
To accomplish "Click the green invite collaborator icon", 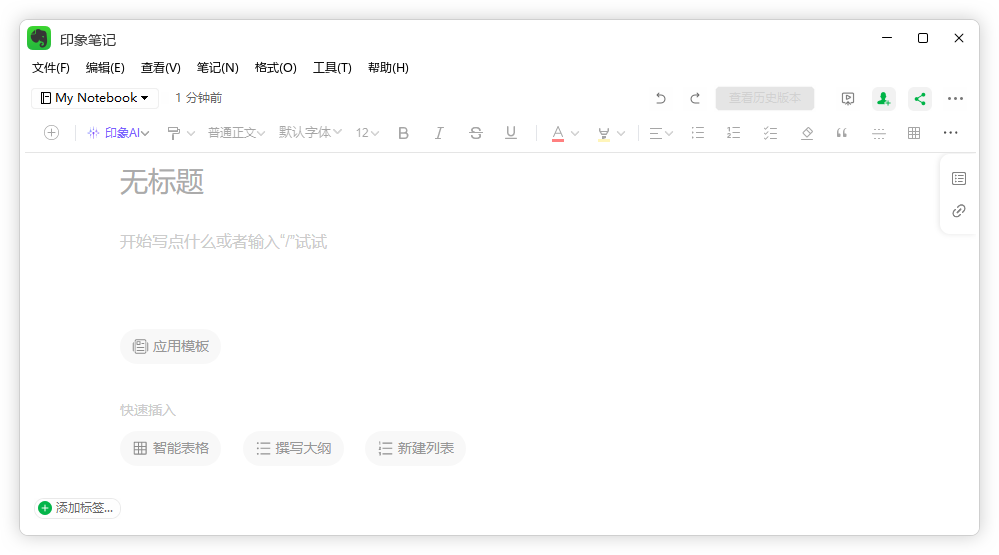I will [883, 99].
